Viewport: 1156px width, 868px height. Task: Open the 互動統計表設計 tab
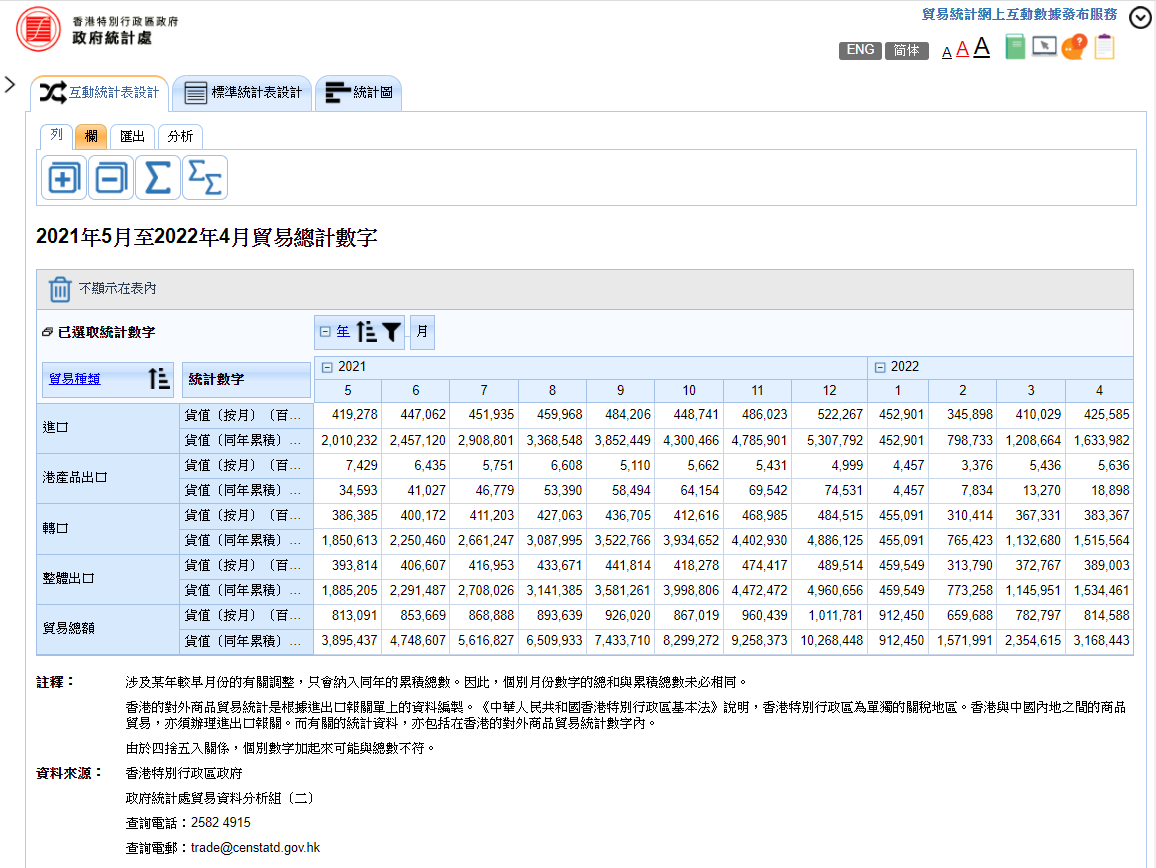click(100, 93)
